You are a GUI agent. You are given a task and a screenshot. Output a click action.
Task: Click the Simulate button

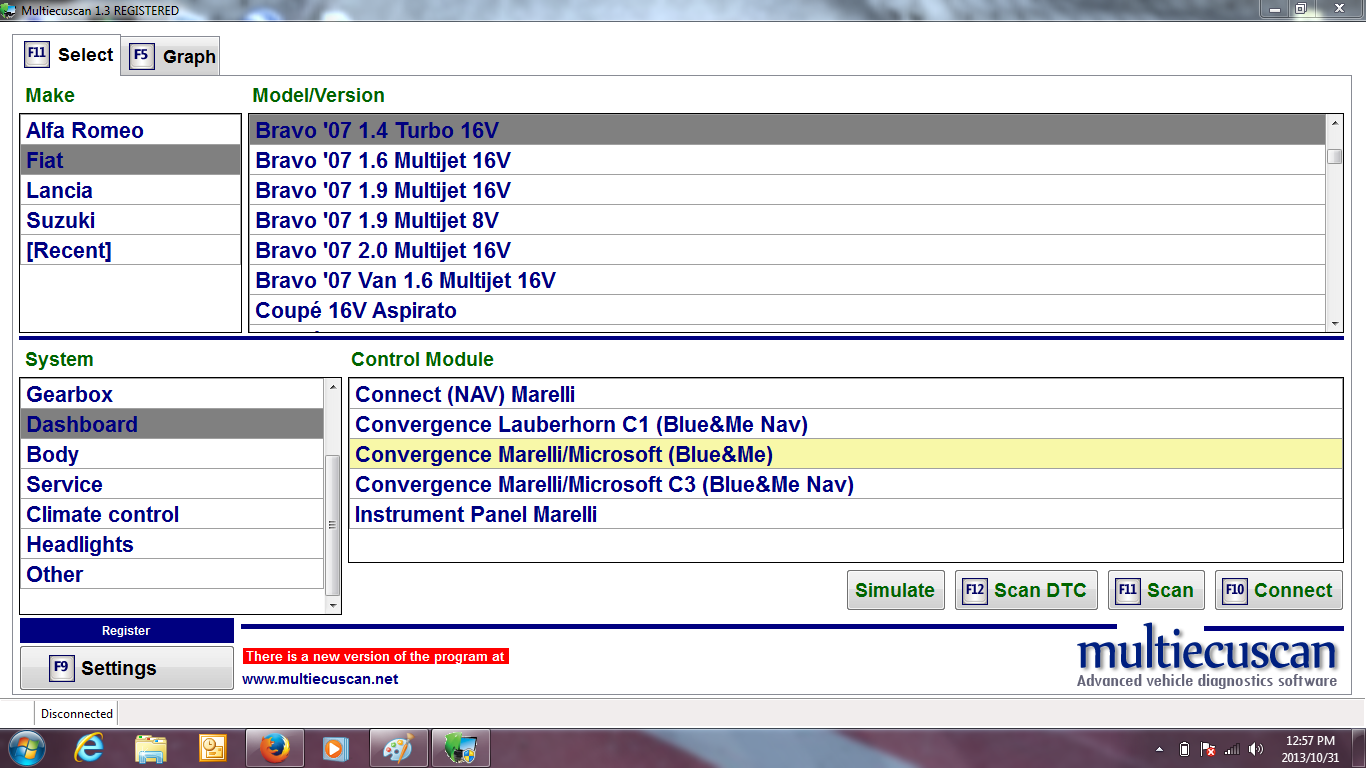[x=895, y=590]
